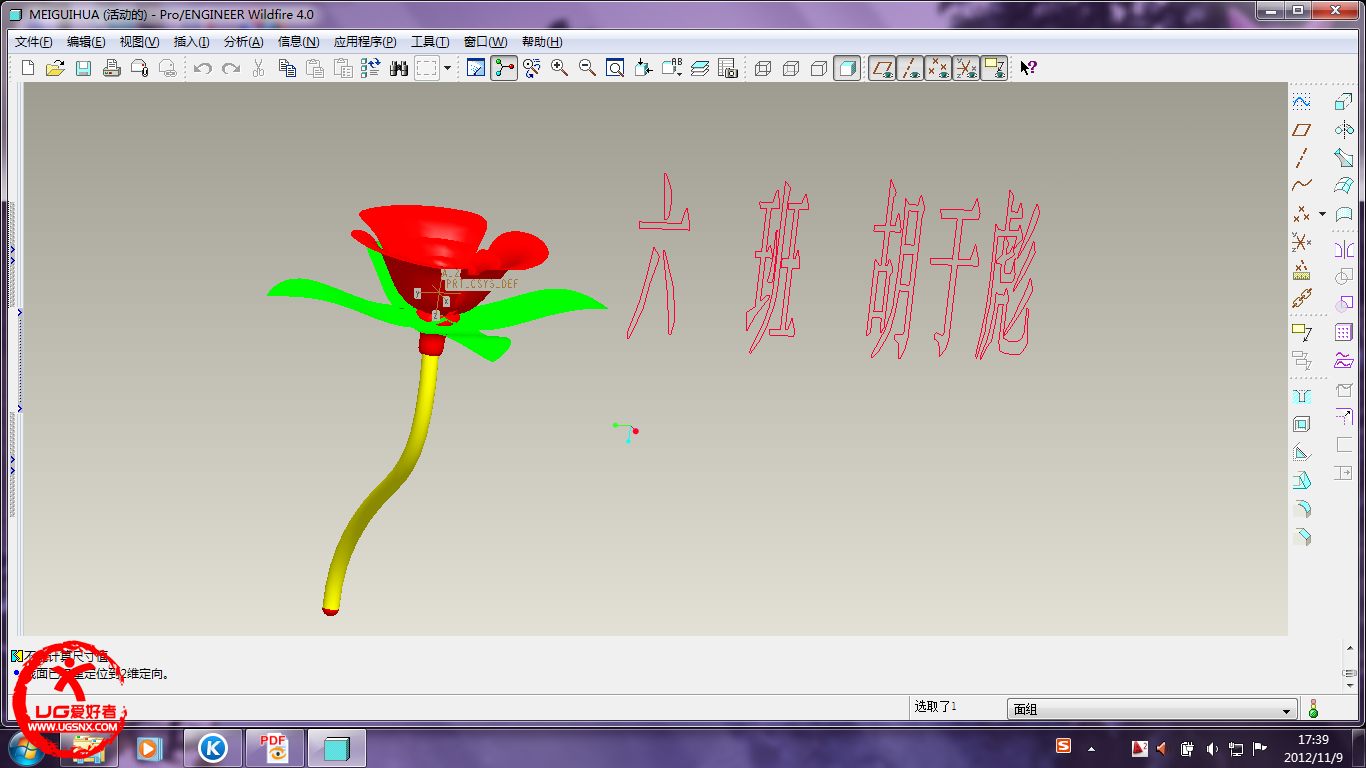Screen dimensions: 1366x768
Task: Click the regeneration status traffic light
Action: coord(1313,709)
